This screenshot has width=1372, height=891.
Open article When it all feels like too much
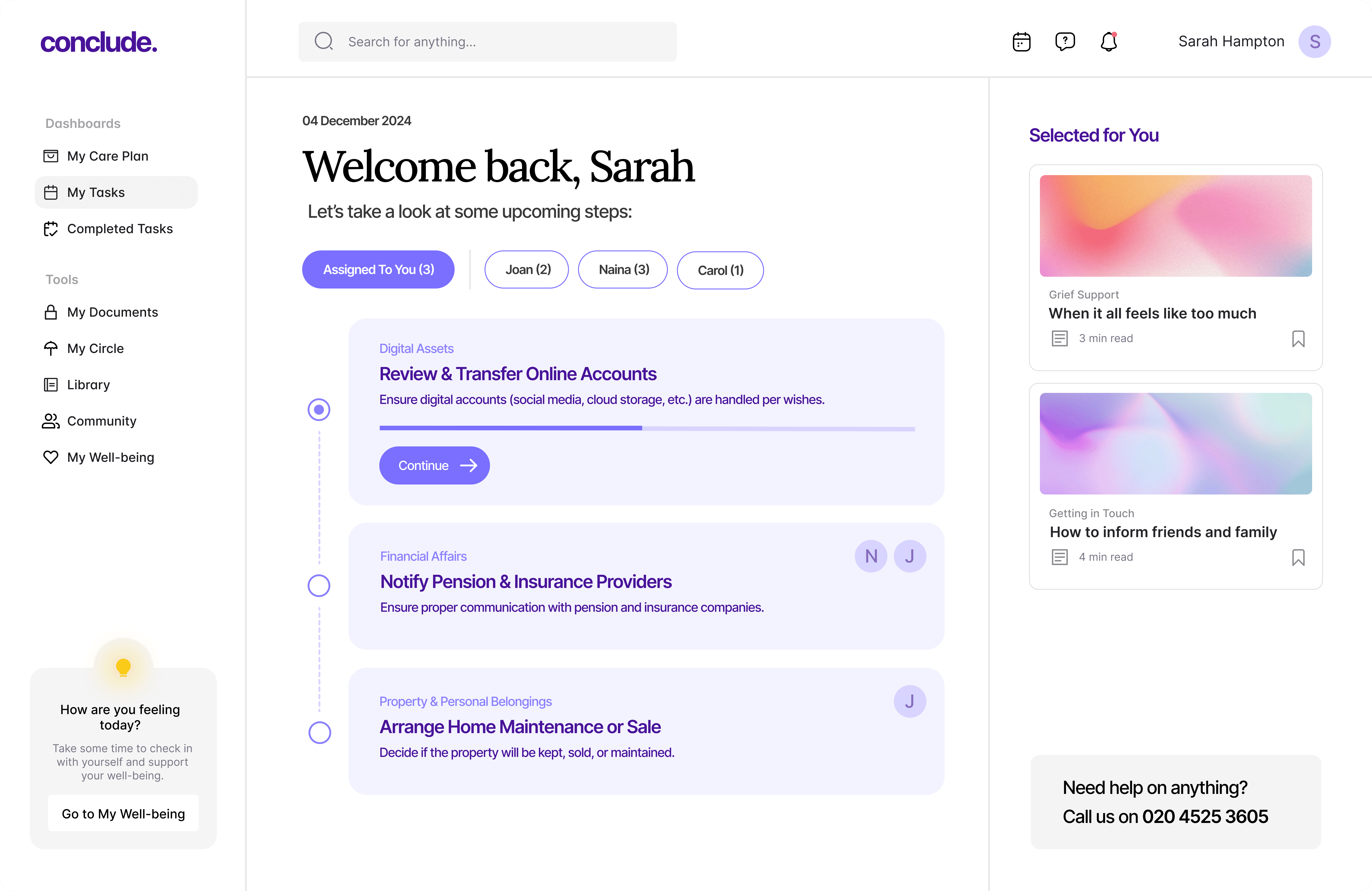coord(1152,313)
